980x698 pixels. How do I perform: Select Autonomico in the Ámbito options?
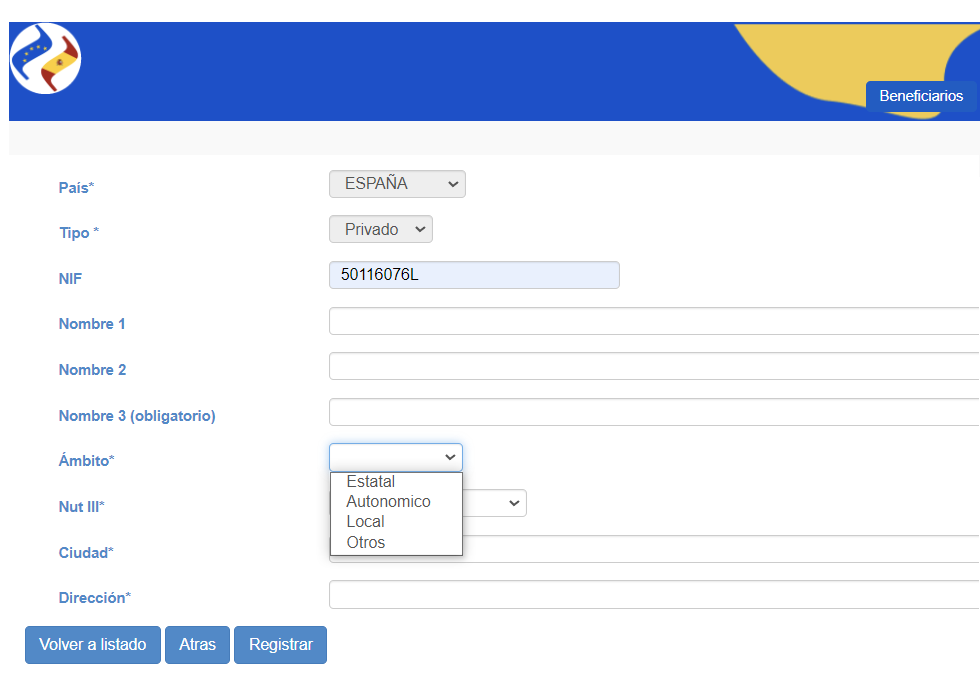[388, 502]
